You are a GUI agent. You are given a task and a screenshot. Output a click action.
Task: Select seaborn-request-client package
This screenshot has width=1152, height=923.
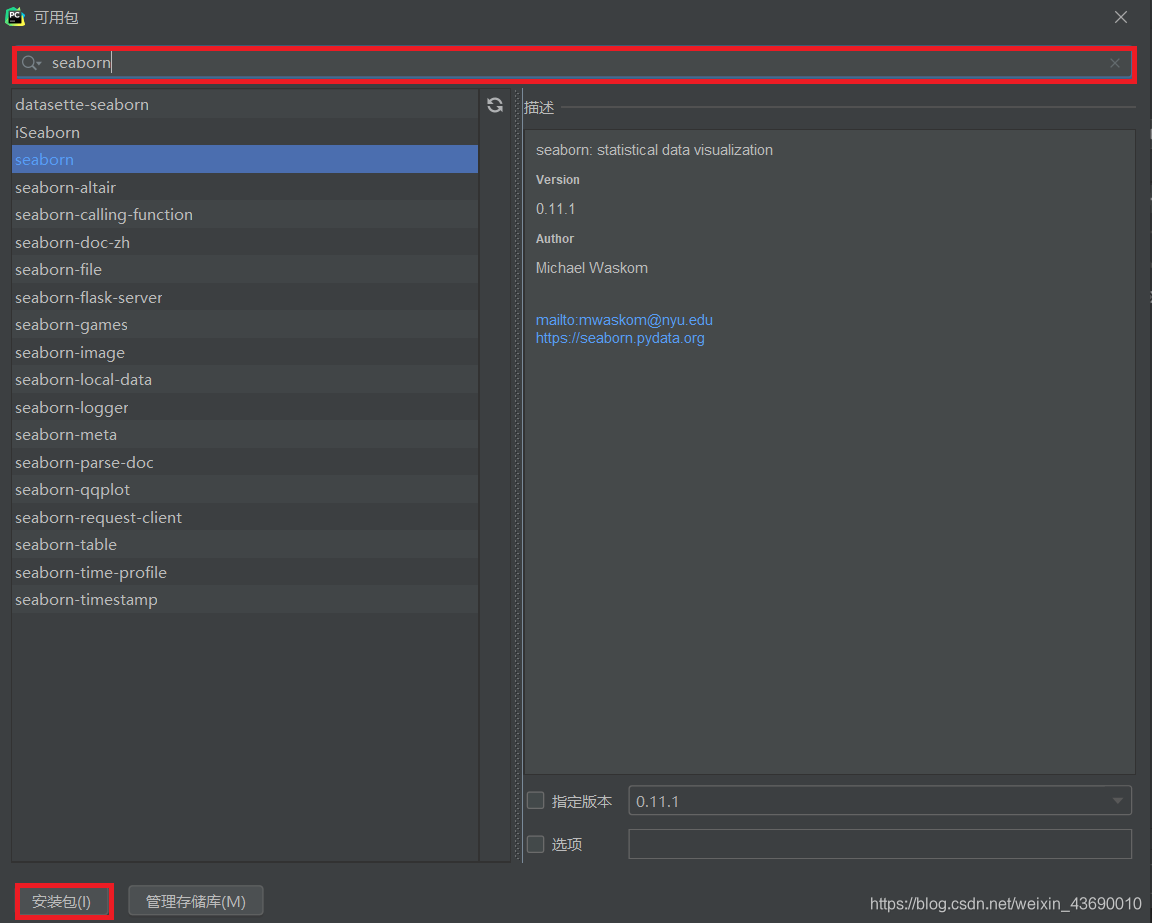point(245,517)
